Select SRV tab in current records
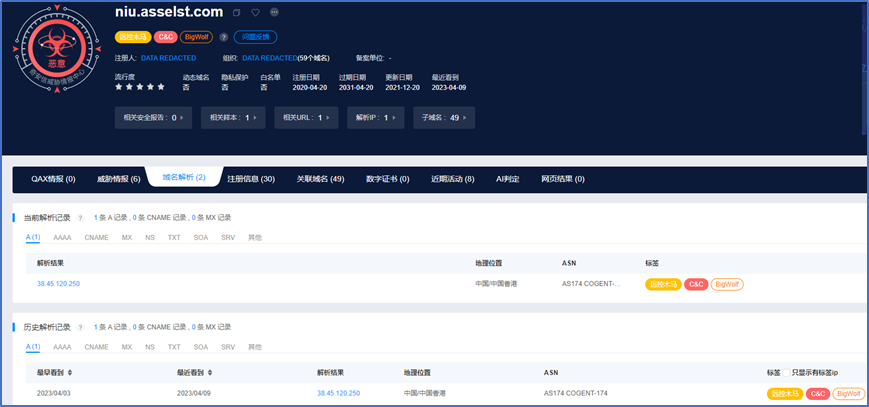 228,237
